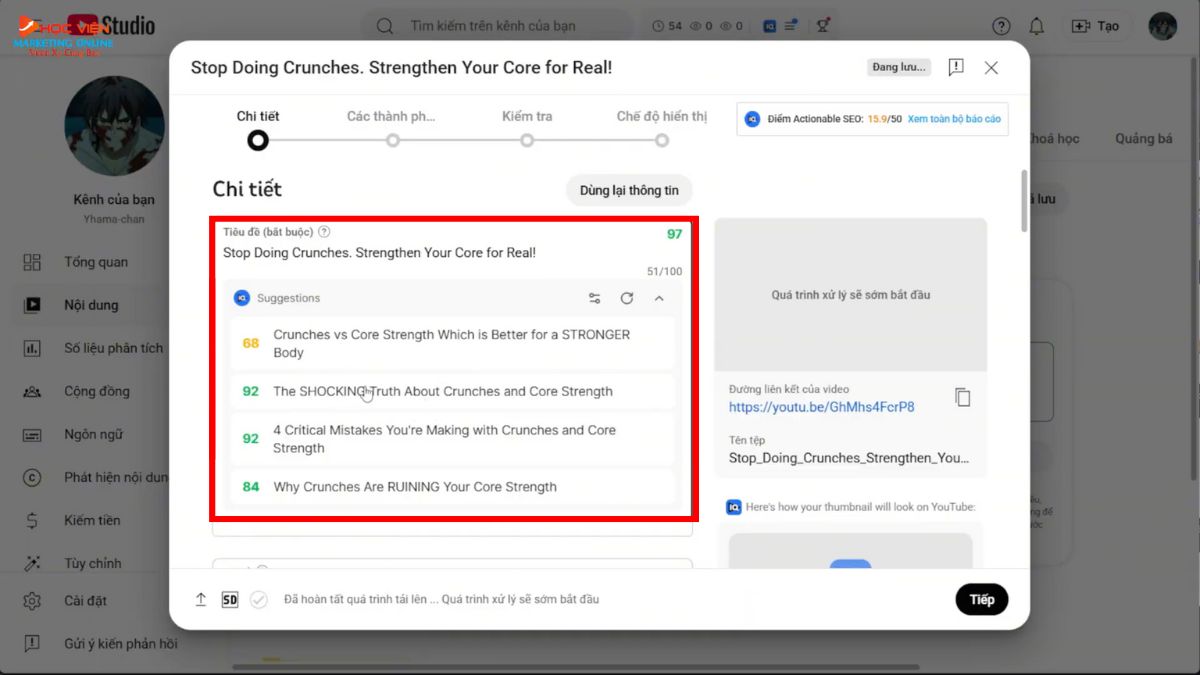Open the youtu.be video link
The height and width of the screenshot is (675, 1200).
pyautogui.click(x=821, y=407)
